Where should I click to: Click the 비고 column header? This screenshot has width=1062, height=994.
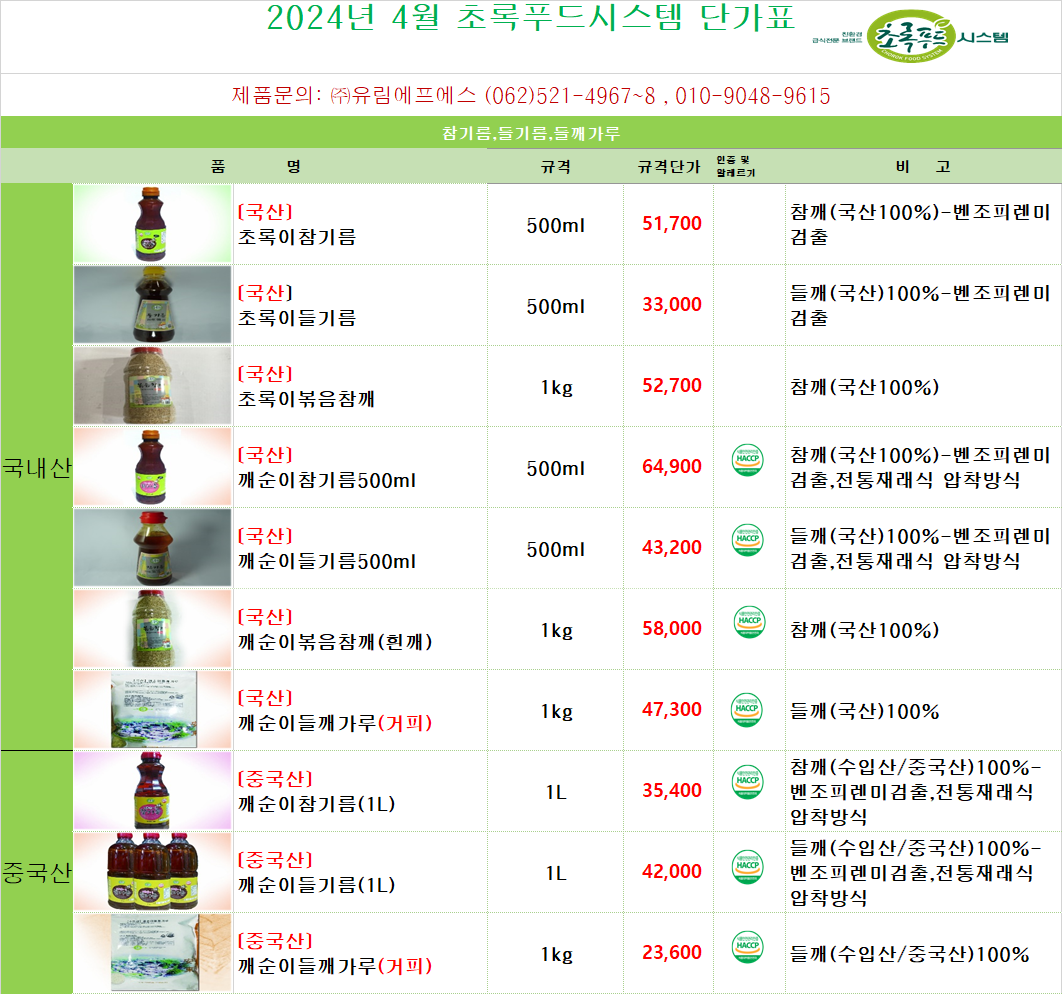(922, 167)
